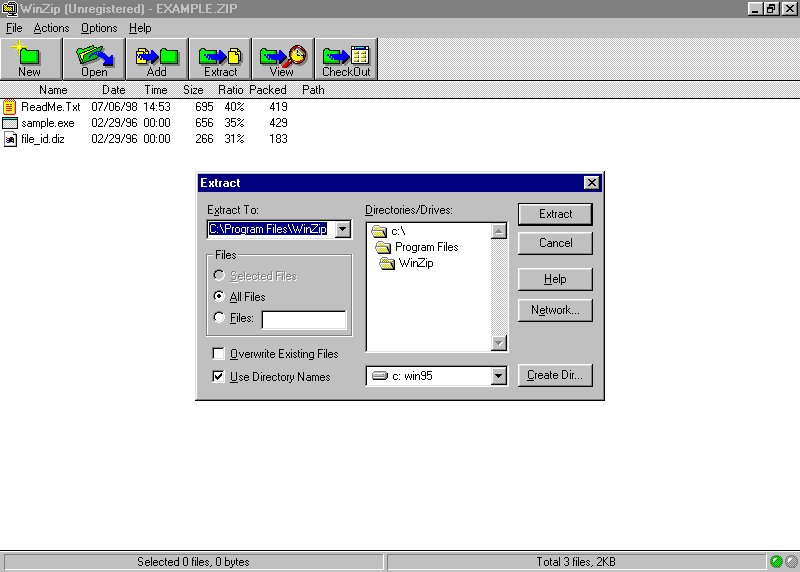Expand the drive selector dropdown arrow
Image resolution: width=800 pixels, height=572 pixels.
(x=498, y=376)
